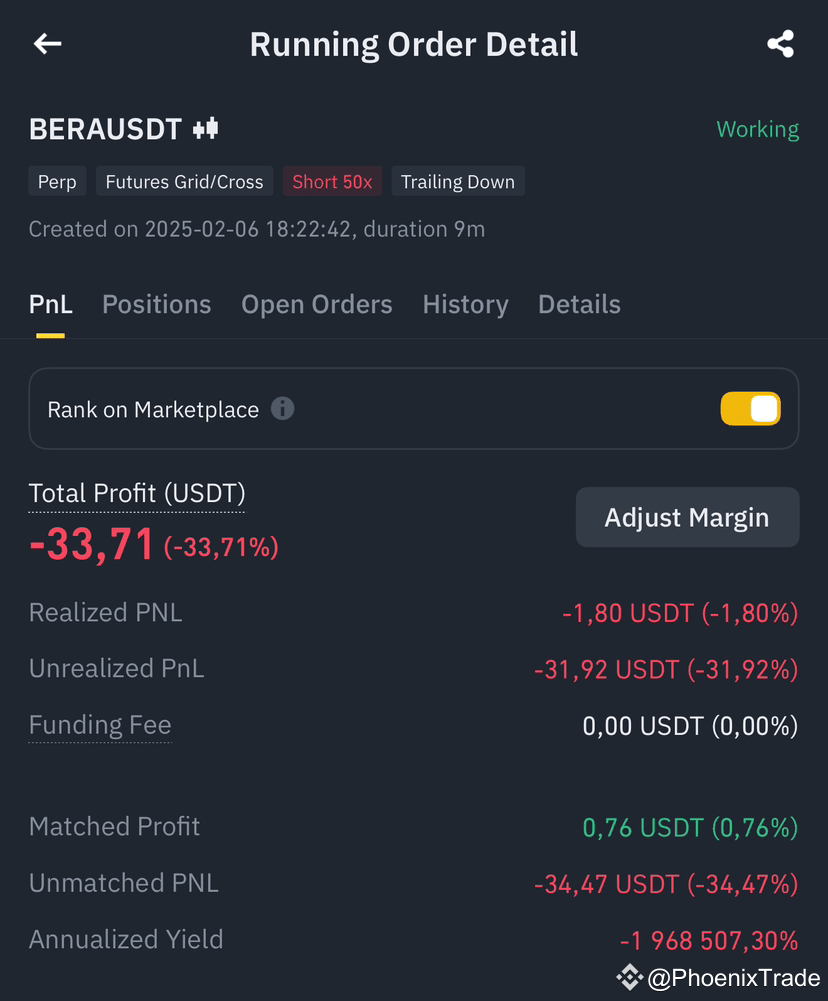Tap the Trailing Down tag

click(x=458, y=181)
